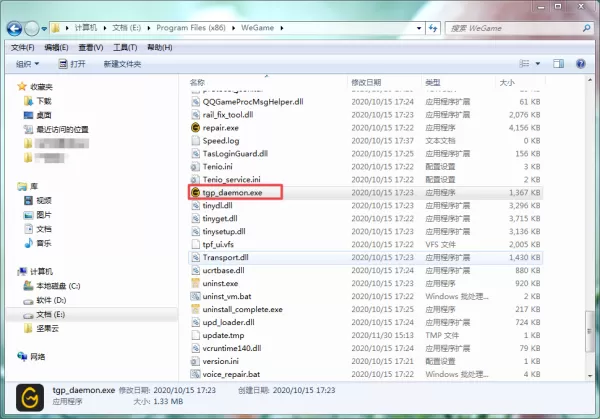Screen dimensions: 600x419
Task: Select tinydl.dll file
Action: pos(217,205)
